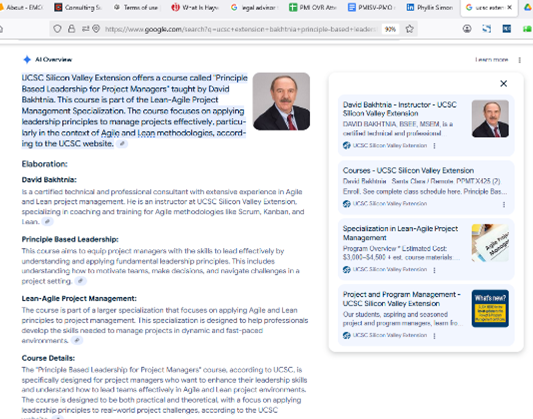Click the What's new thumbnail image
This screenshot has height=419, width=533.
coord(490,308)
